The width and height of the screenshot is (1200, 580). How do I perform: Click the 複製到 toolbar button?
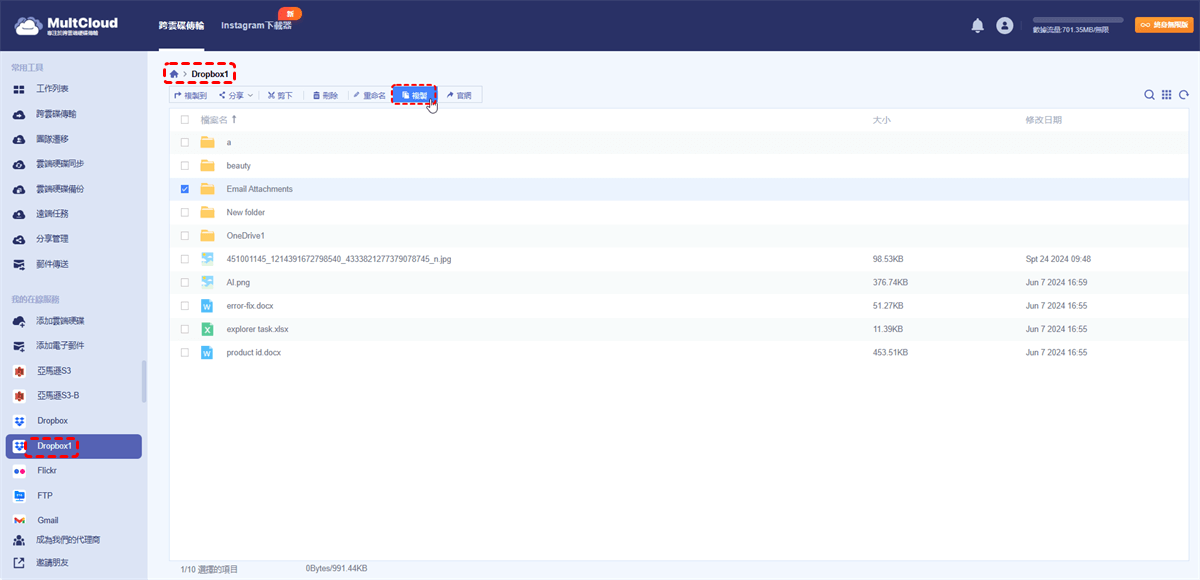(x=190, y=95)
